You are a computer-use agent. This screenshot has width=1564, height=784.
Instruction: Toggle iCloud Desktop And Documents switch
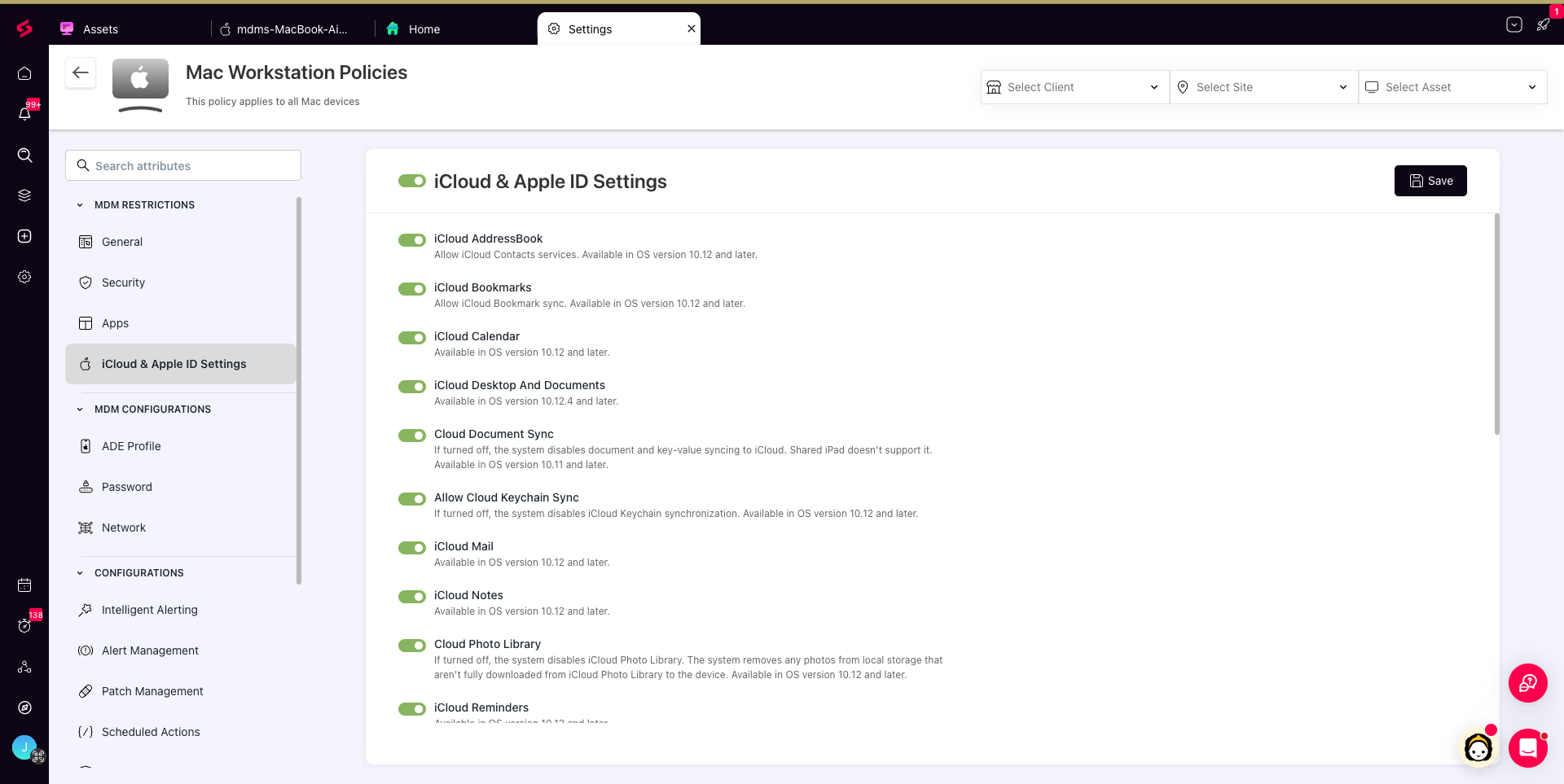[412, 387]
